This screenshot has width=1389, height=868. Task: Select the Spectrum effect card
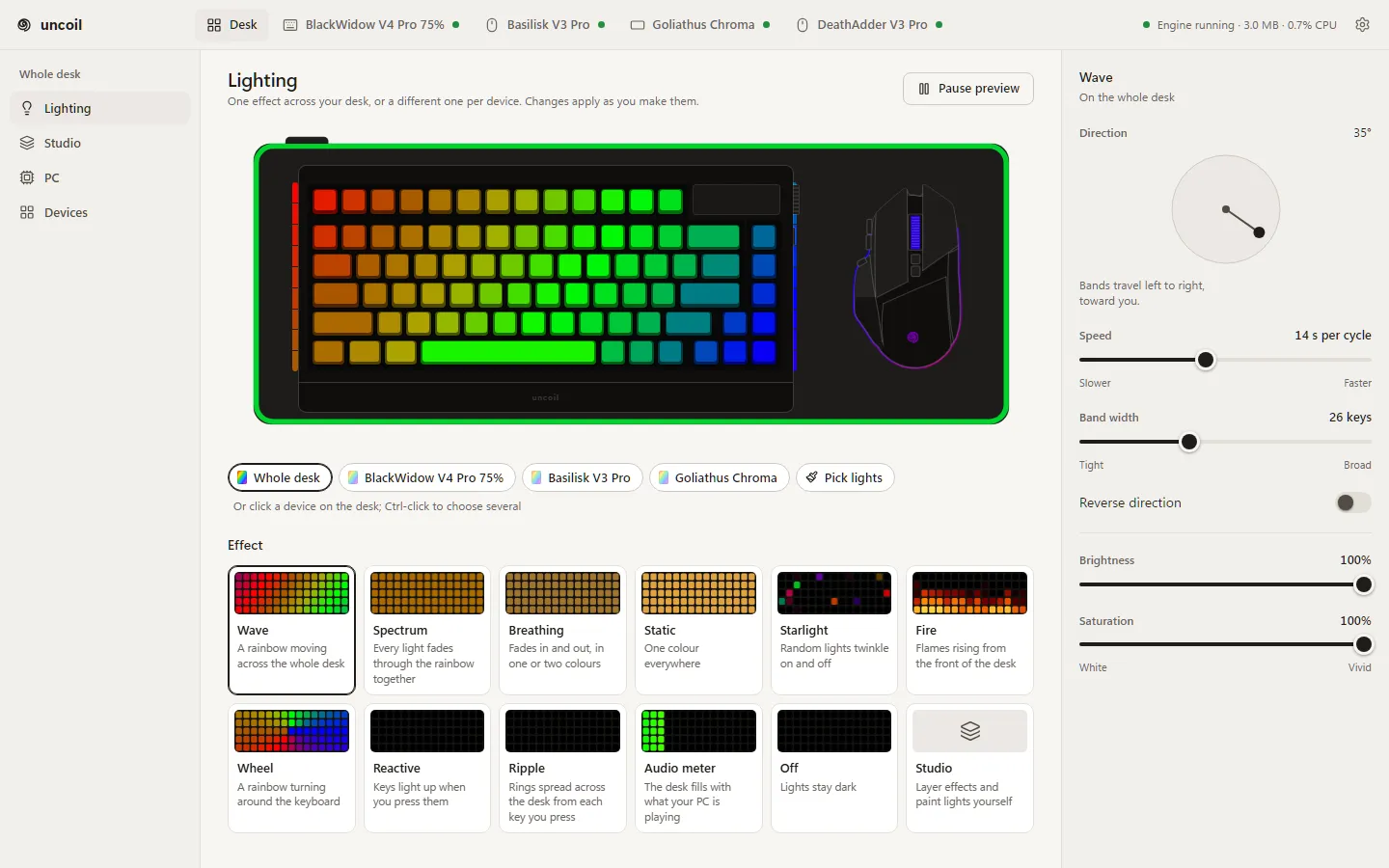(427, 630)
